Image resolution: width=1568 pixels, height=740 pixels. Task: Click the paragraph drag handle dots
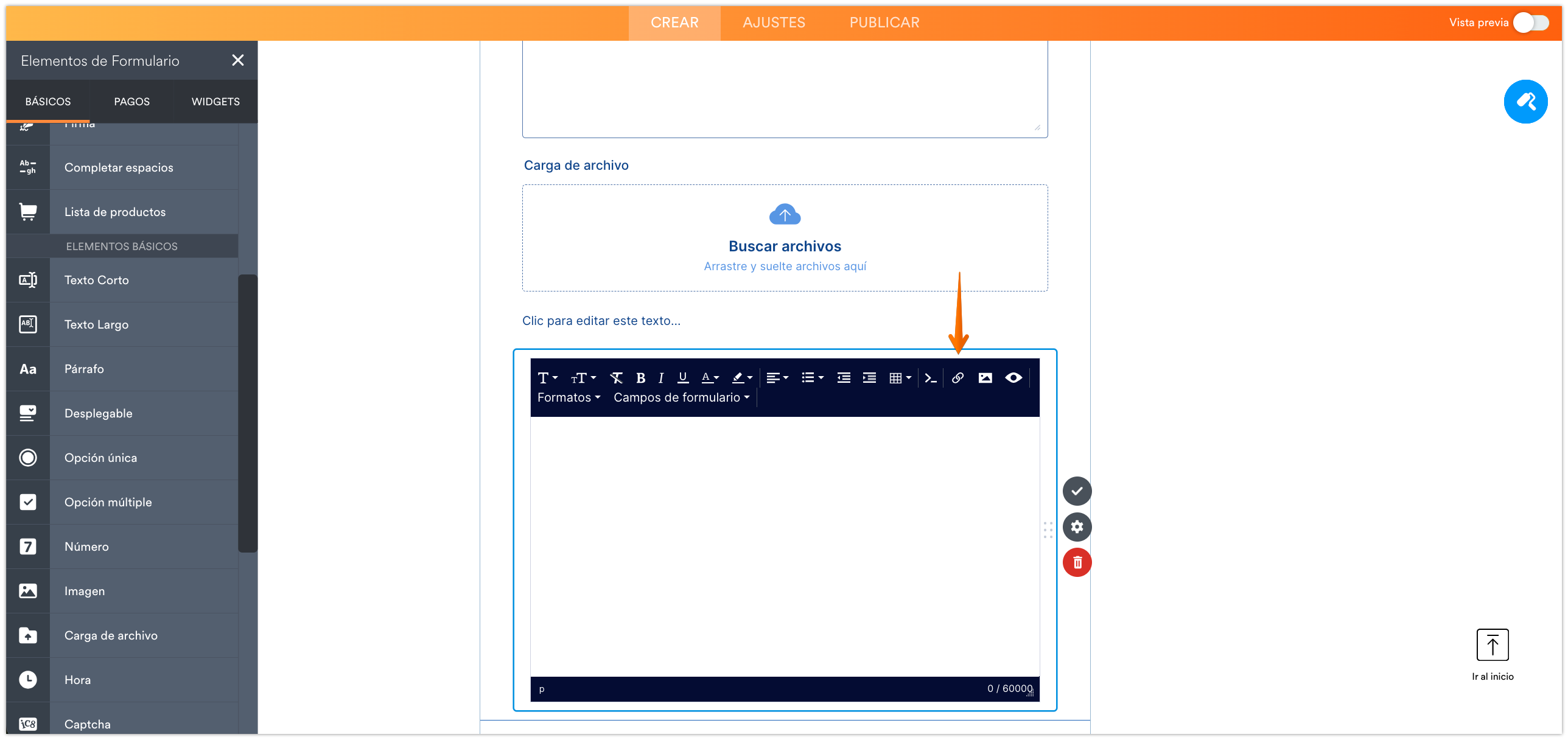pos(1048,529)
